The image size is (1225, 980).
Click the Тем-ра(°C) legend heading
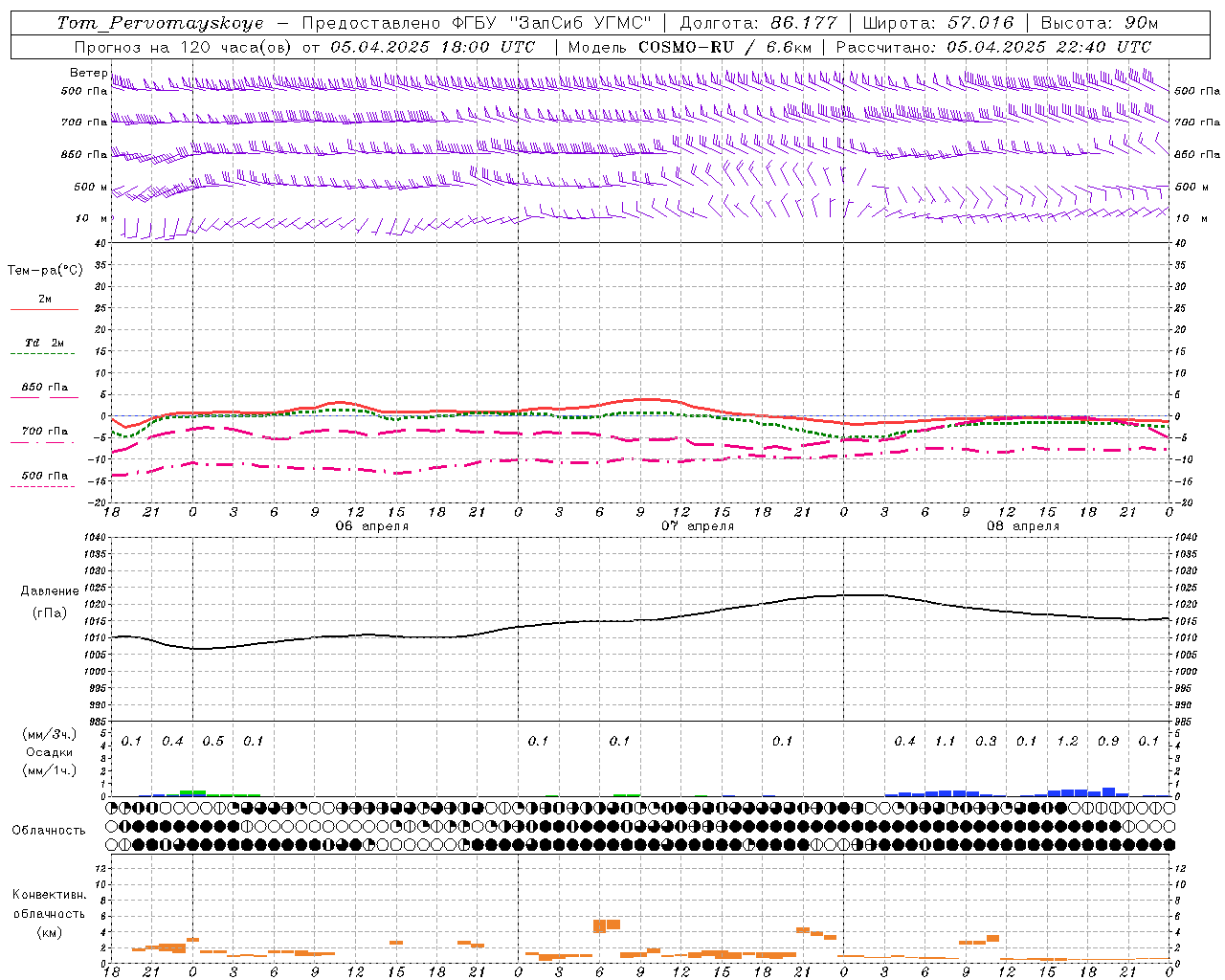[45, 271]
